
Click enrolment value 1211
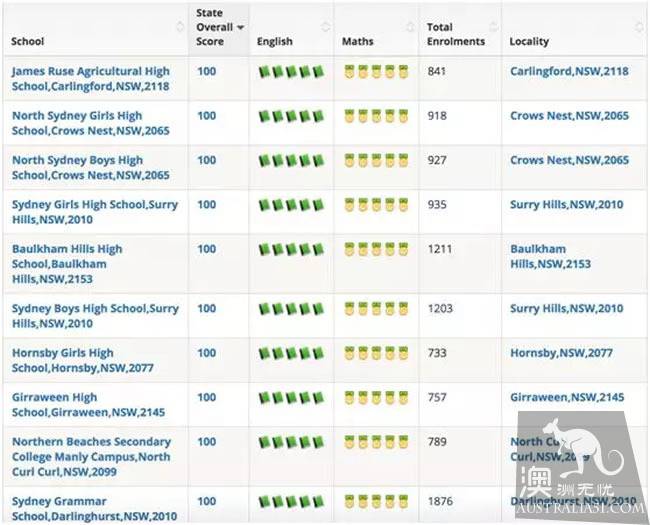[440, 249]
